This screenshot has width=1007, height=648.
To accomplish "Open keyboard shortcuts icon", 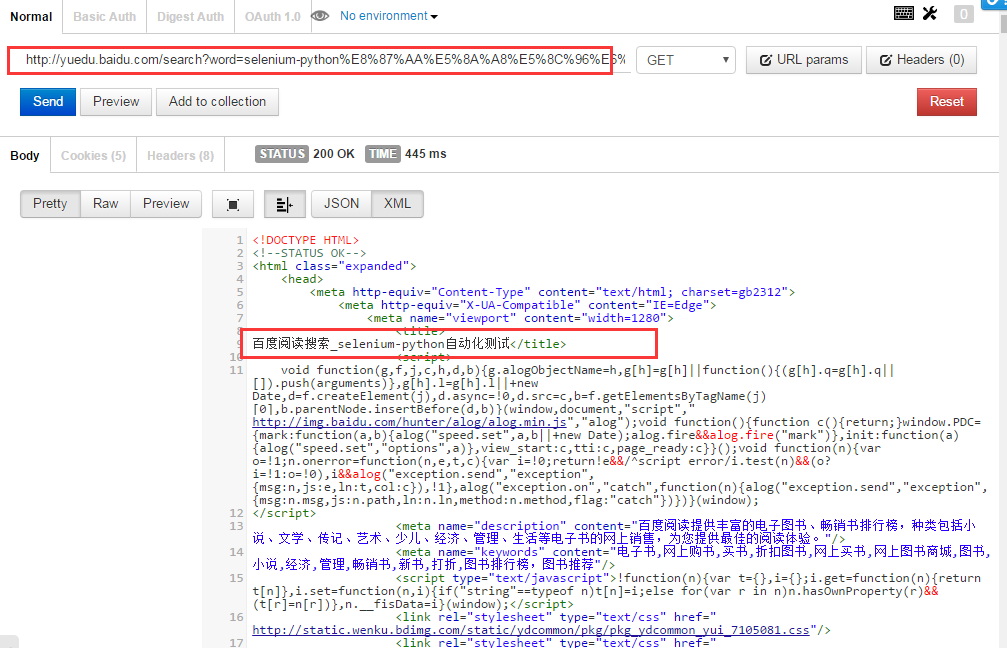I will tap(904, 13).
